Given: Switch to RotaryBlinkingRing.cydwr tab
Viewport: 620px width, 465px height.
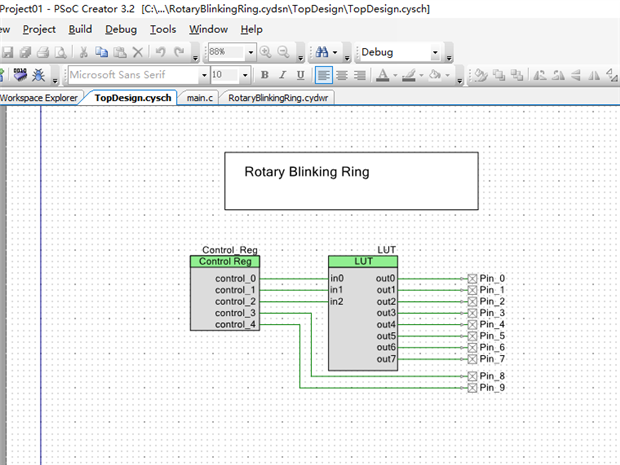Looking at the screenshot, I should click(279, 98).
